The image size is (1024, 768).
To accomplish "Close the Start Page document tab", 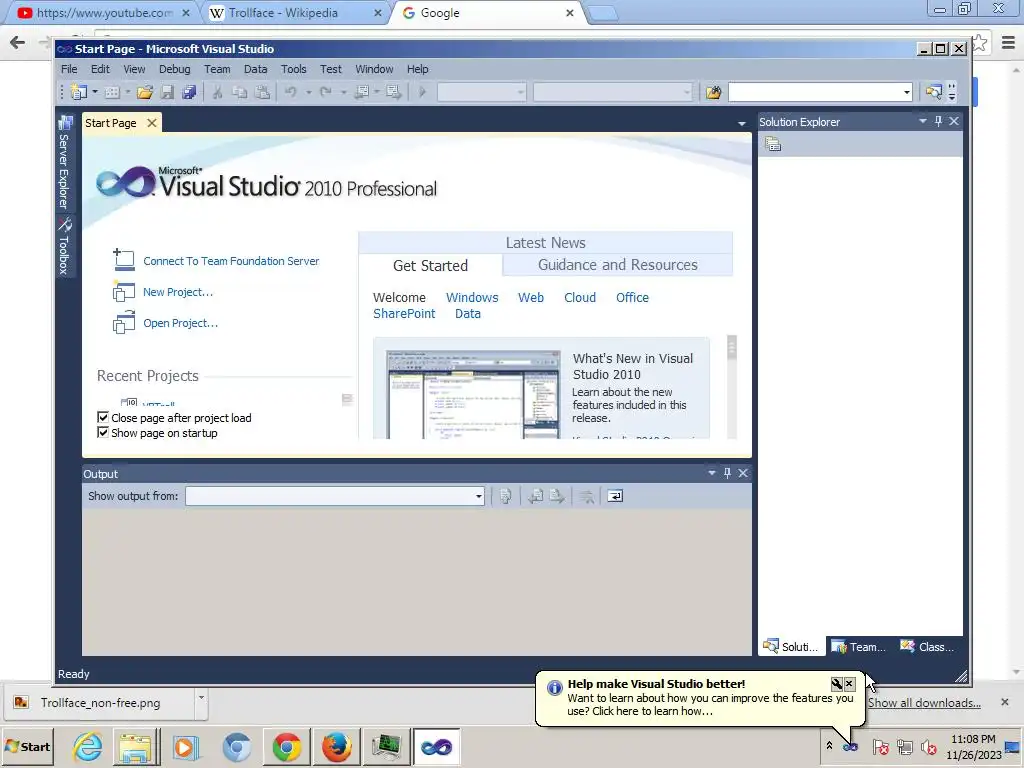I will click(152, 123).
